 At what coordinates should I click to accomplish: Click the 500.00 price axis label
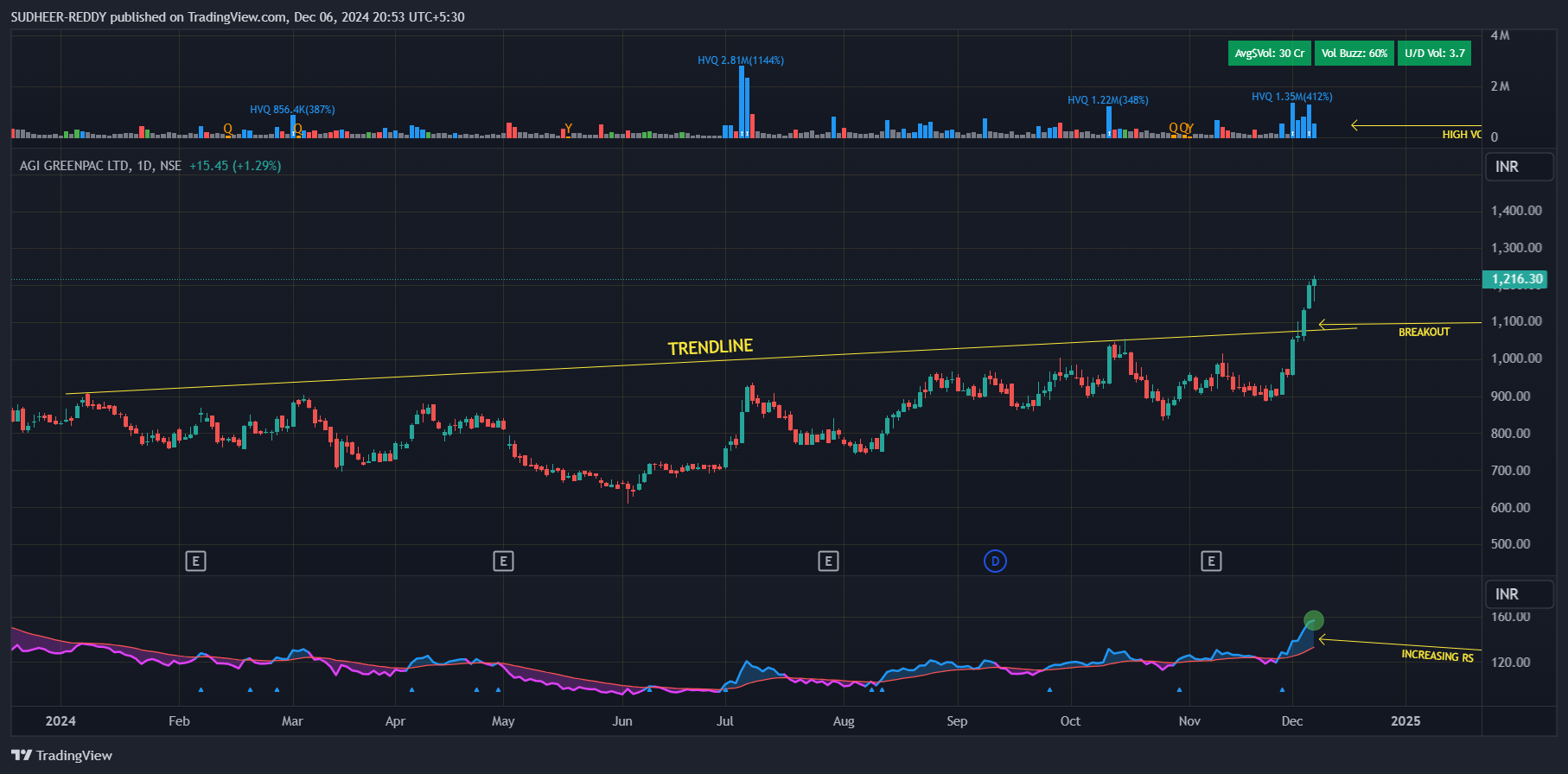tap(1511, 544)
